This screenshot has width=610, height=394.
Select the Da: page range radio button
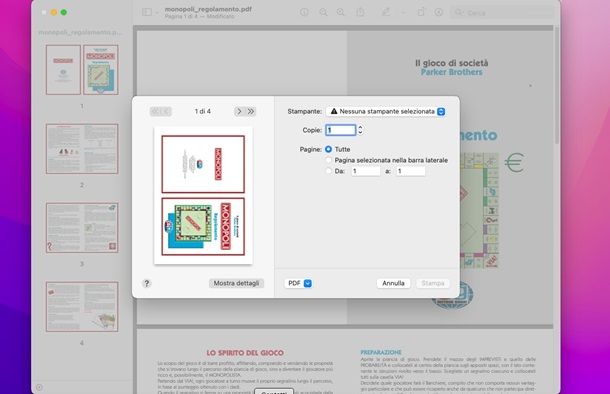[328, 171]
